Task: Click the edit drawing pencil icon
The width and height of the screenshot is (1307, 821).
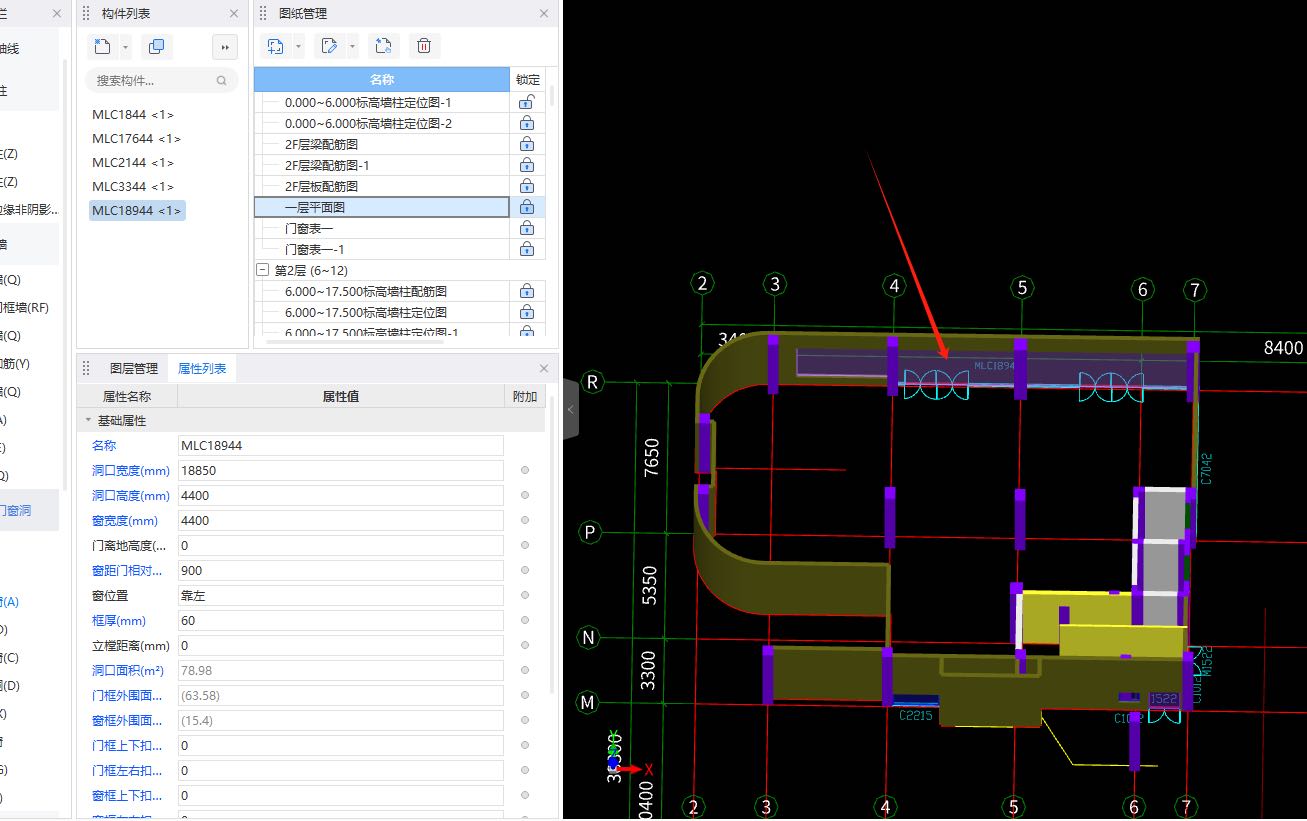Action: pyautogui.click(x=329, y=46)
